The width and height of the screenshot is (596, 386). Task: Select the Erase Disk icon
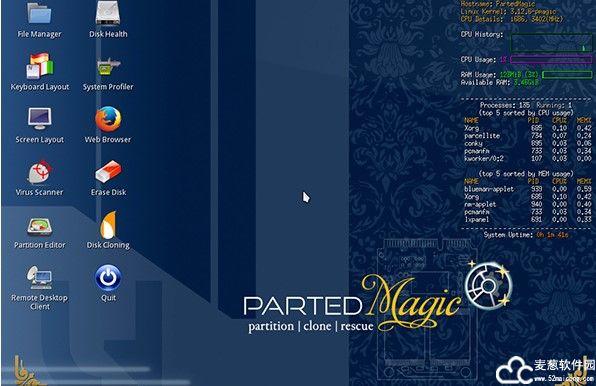[108, 178]
